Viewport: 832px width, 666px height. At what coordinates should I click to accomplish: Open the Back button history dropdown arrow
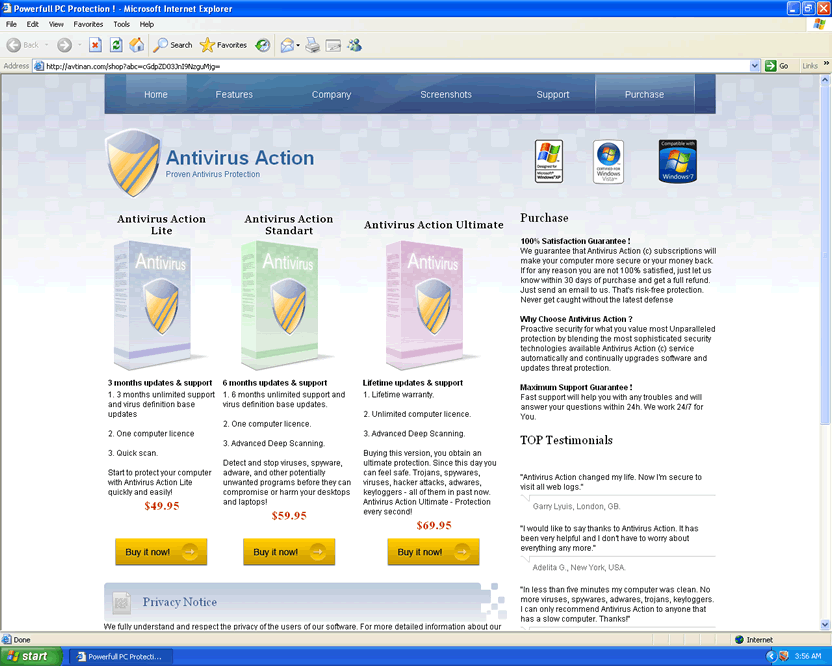[46, 45]
